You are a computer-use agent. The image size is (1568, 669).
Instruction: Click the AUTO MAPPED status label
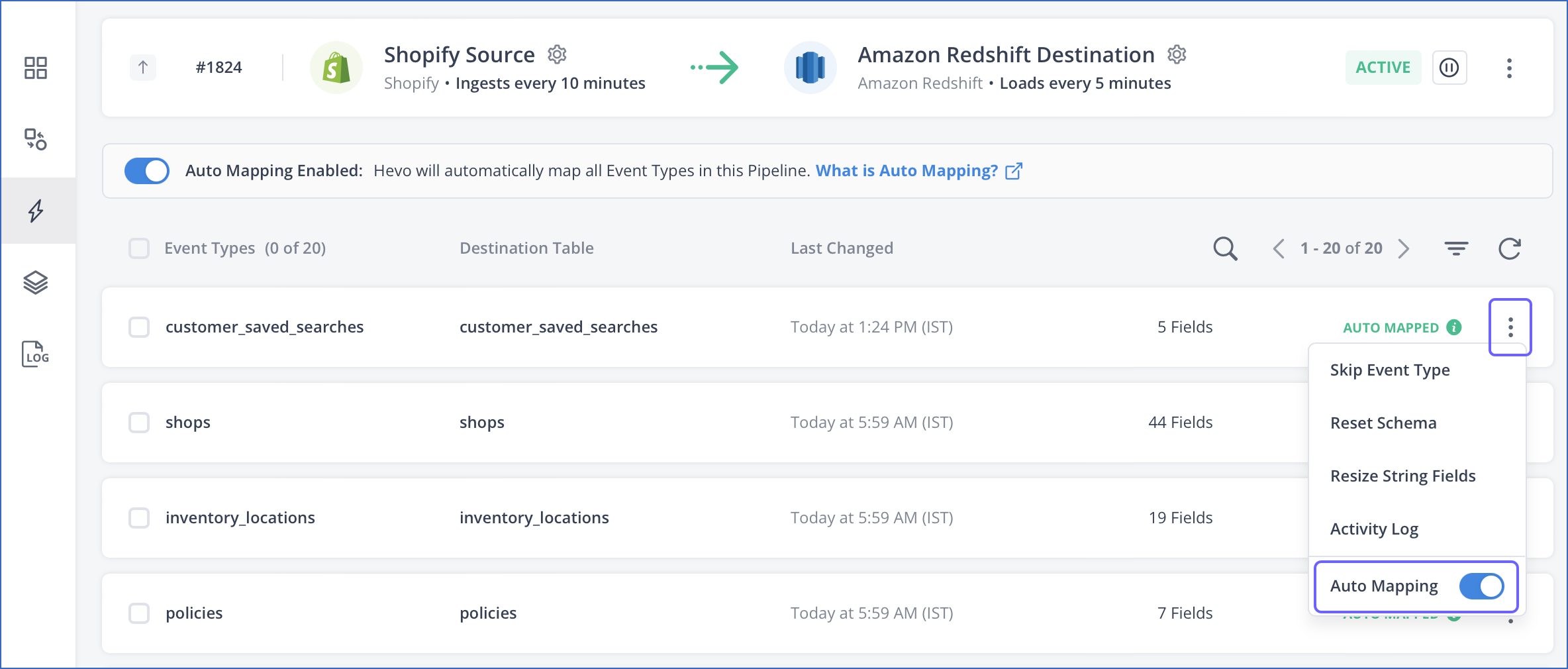pos(1391,327)
